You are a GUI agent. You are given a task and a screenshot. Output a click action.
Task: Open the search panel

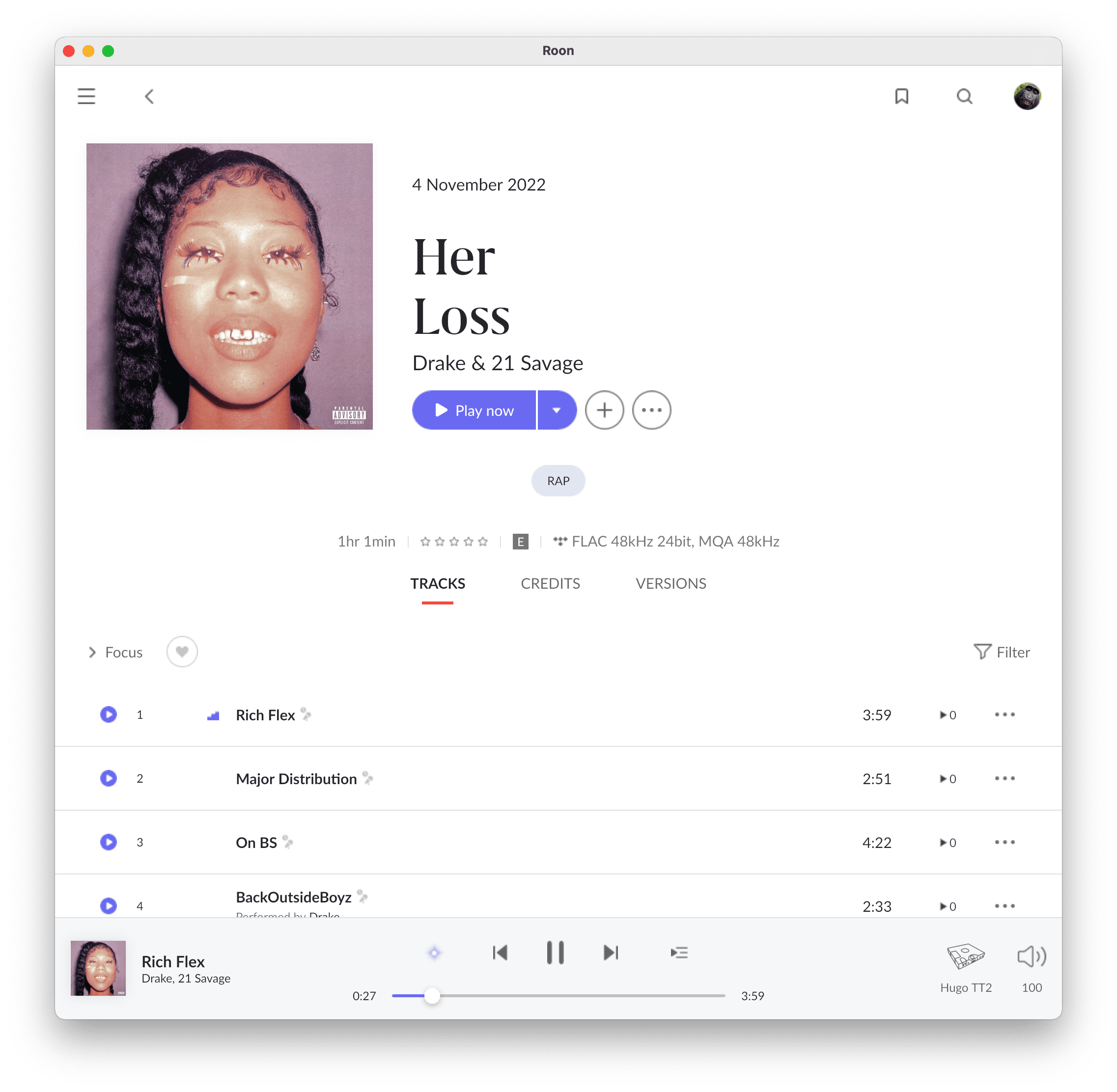tap(964, 97)
